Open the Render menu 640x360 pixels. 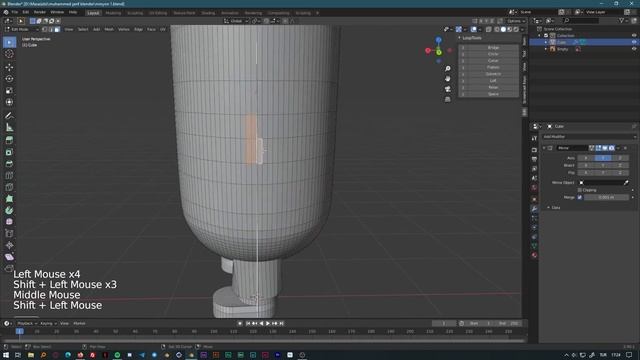tap(40, 12)
